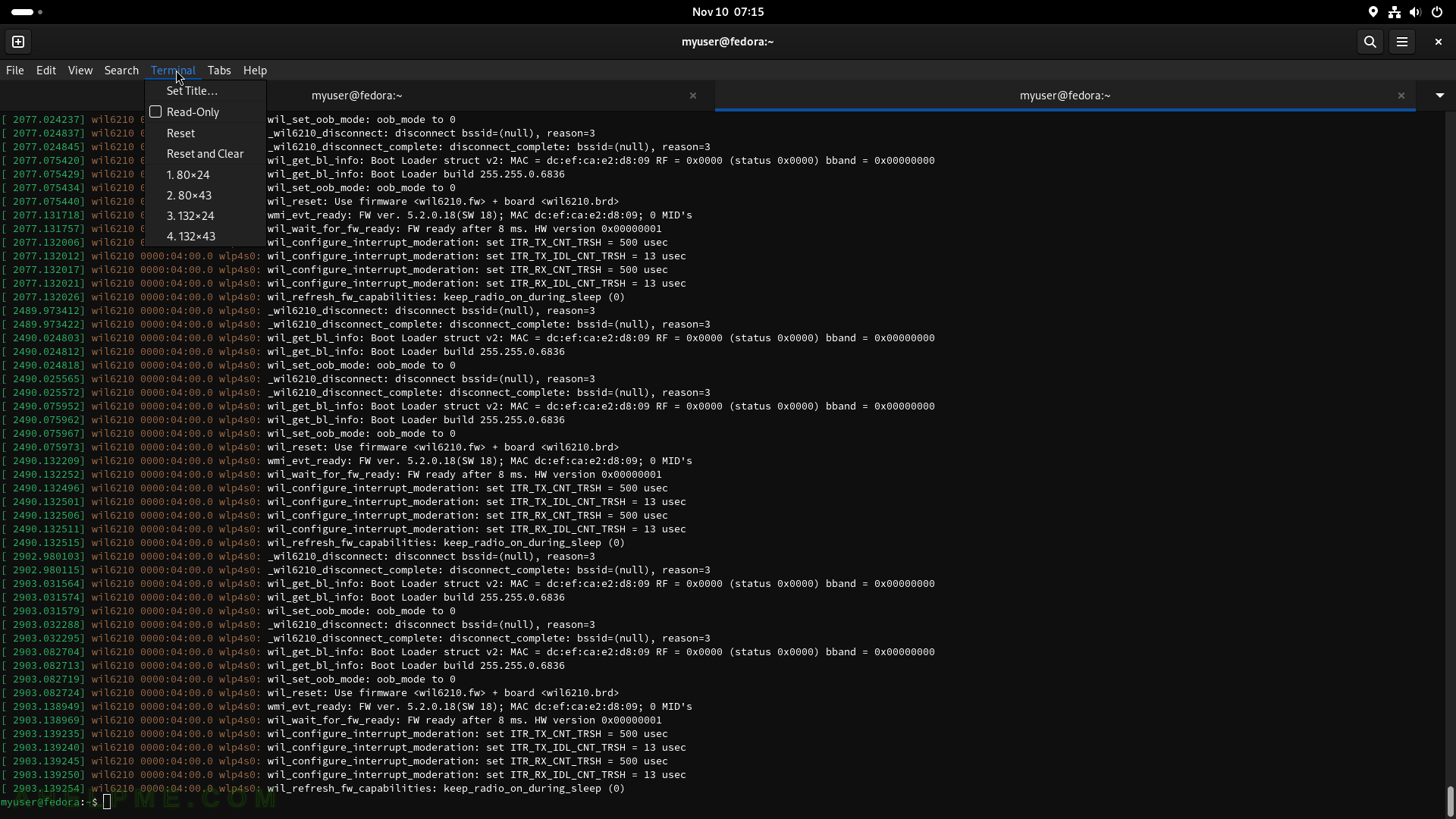Screen dimensions: 1456x819
Task: Click the search magnifier icon in header
Action: pyautogui.click(x=1370, y=42)
